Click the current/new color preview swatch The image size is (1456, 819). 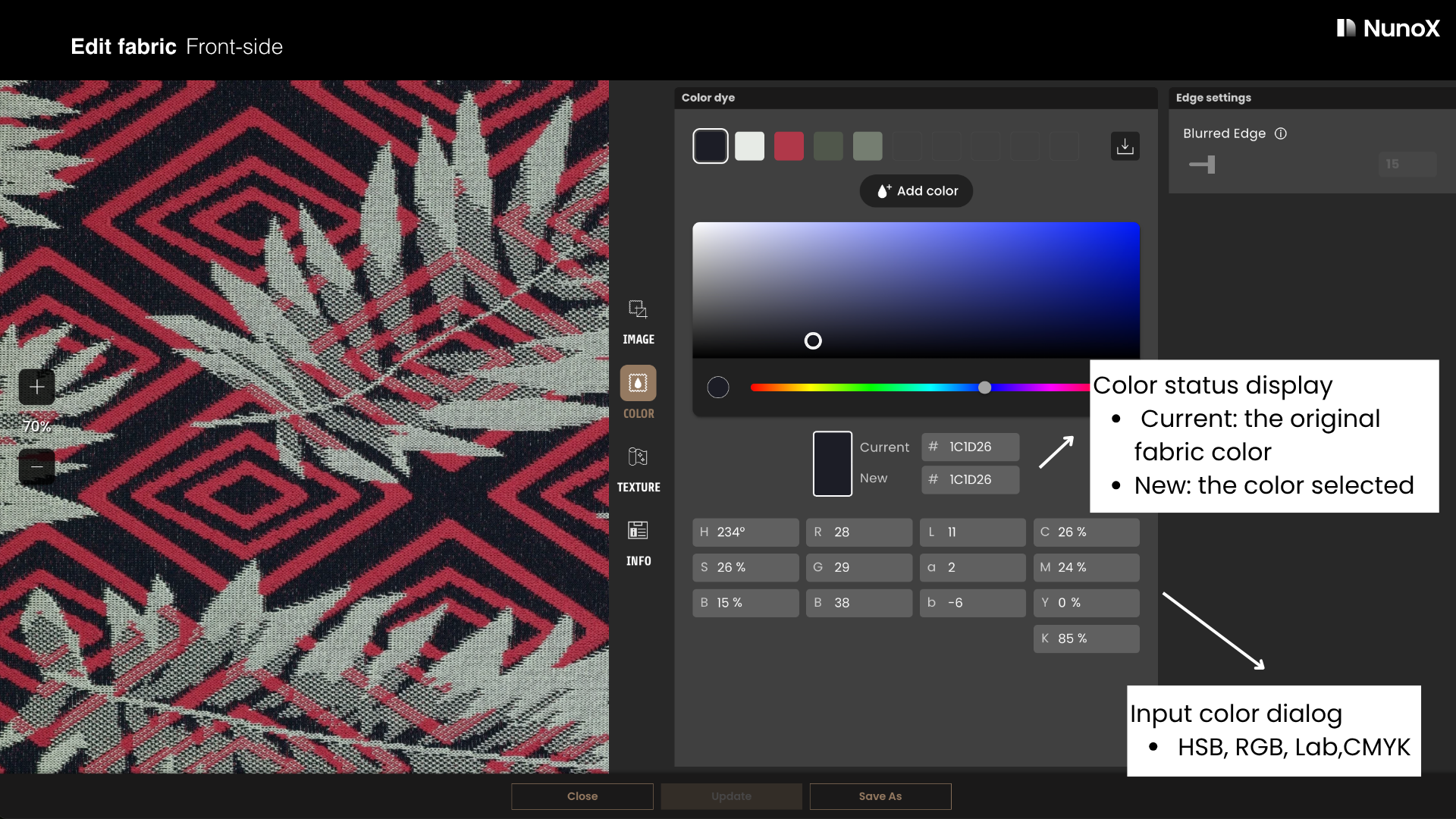tap(833, 464)
